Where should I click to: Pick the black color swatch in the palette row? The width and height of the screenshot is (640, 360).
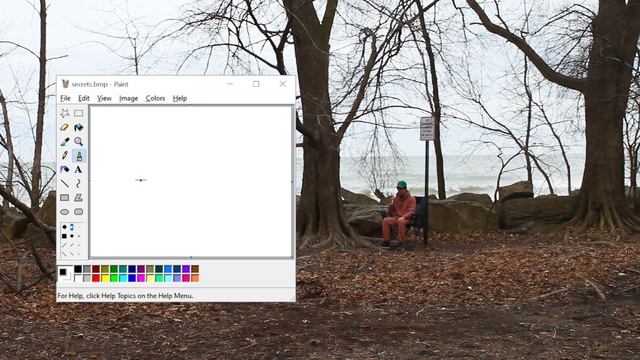(x=78, y=269)
